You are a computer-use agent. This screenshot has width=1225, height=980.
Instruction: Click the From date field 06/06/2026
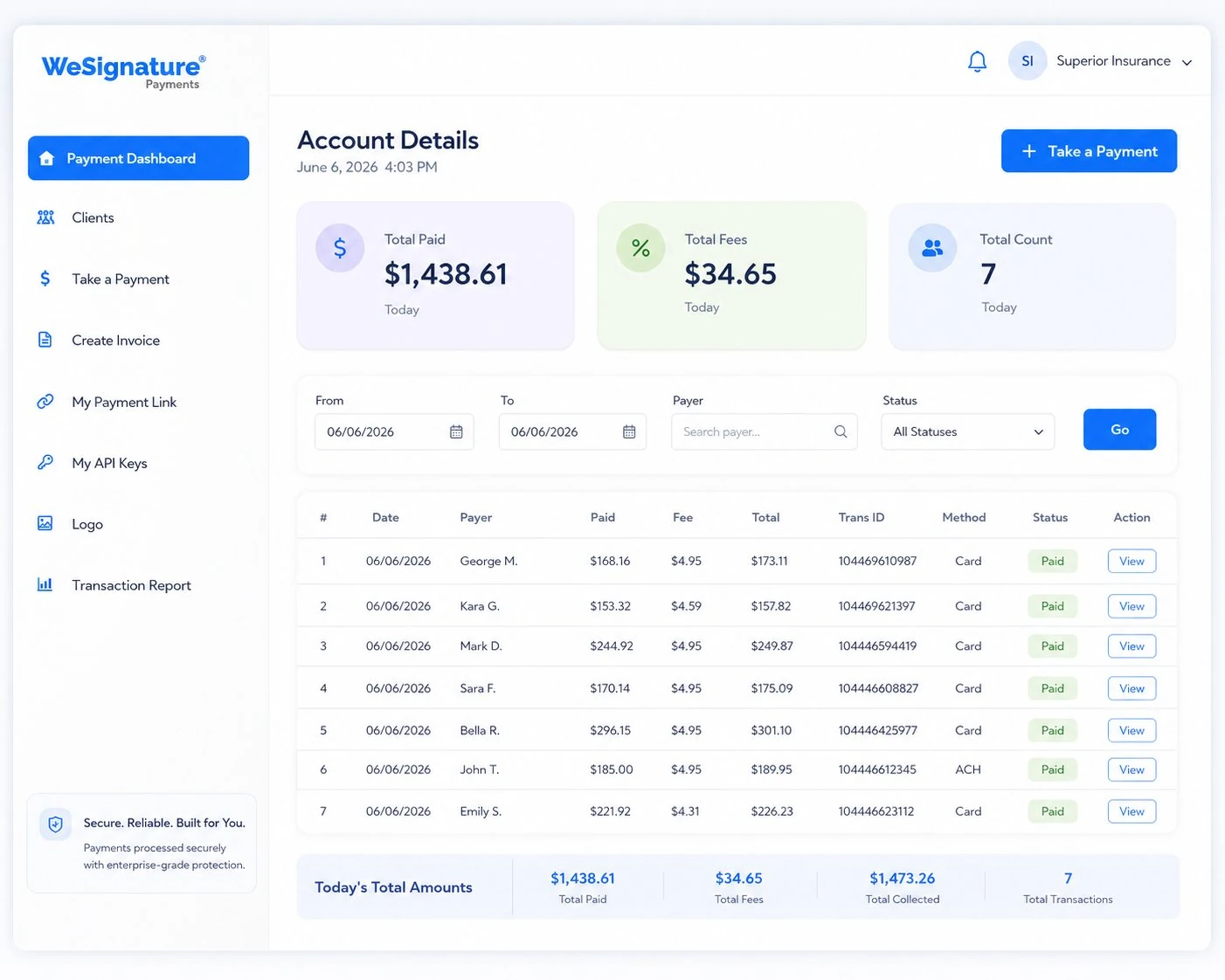pyautogui.click(x=394, y=431)
